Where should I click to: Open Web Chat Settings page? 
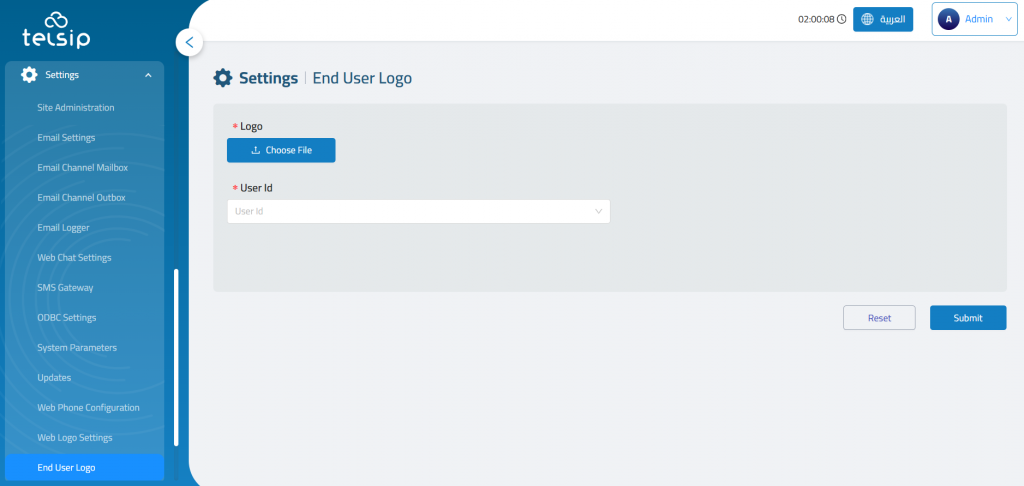pyautogui.click(x=74, y=258)
